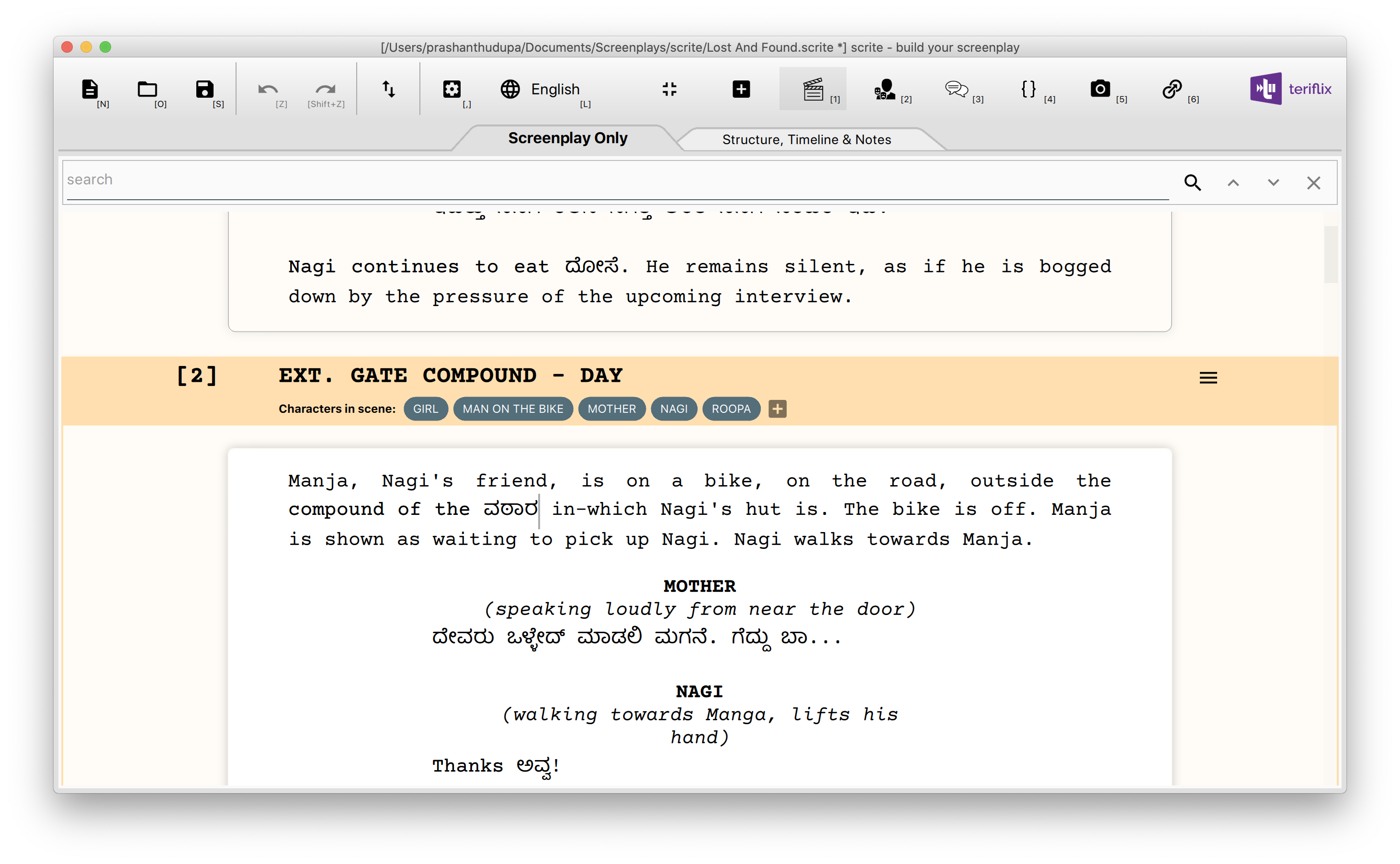This screenshot has height=864, width=1400.
Task: Open scene 2 hamburger menu
Action: [x=1208, y=378]
